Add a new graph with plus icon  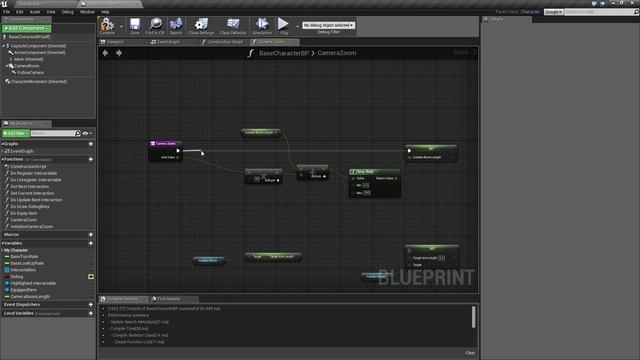coord(91,144)
